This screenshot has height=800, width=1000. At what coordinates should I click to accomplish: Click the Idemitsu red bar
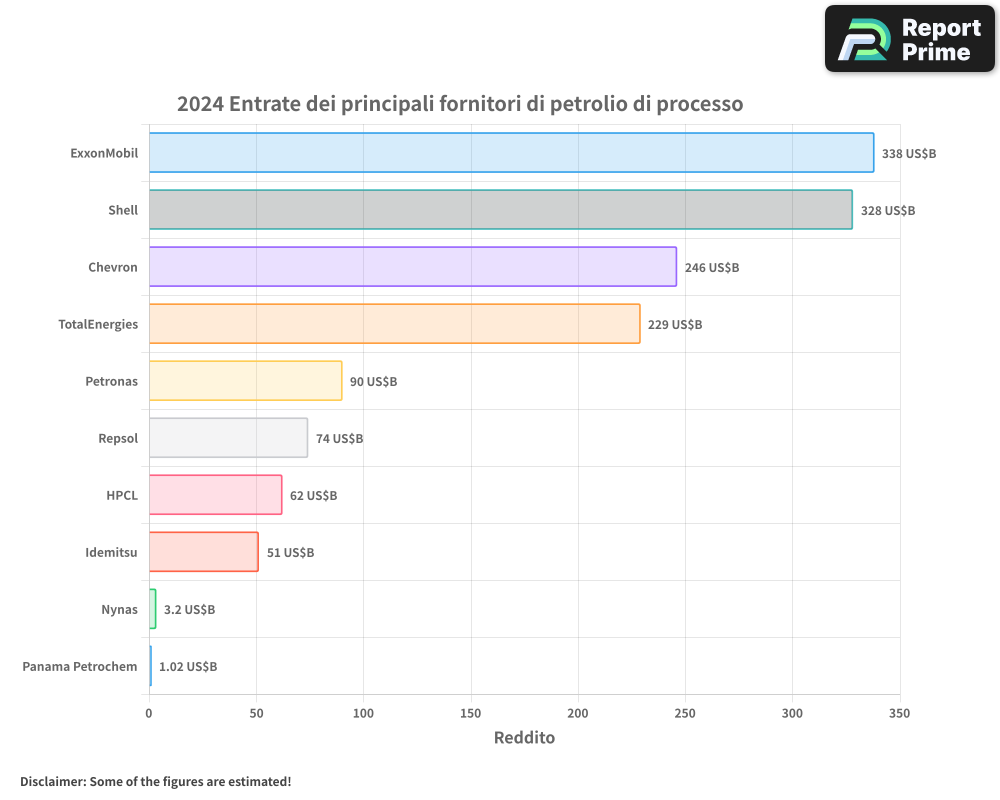(x=204, y=552)
